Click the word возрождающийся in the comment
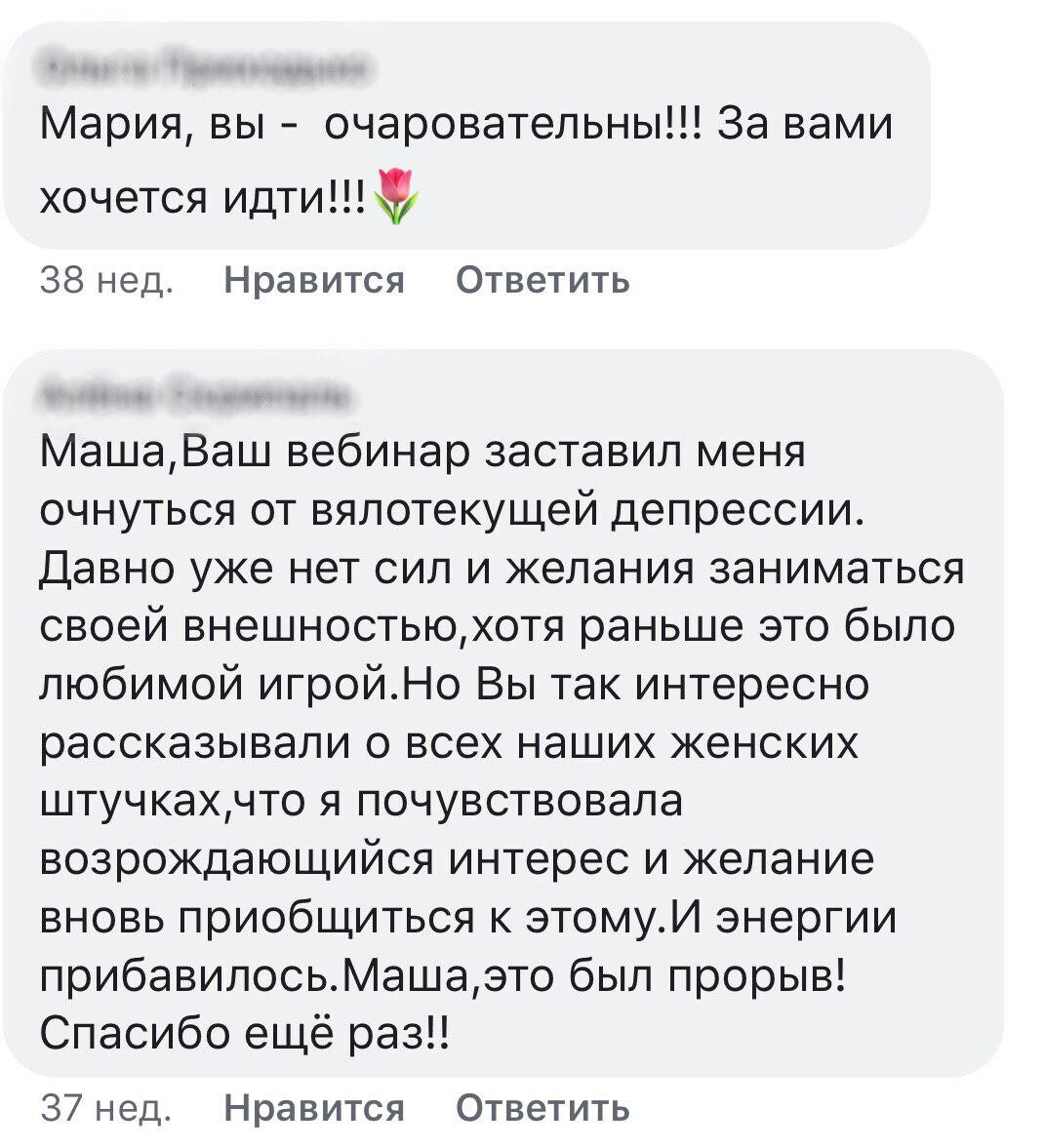The width and height of the screenshot is (1044, 1148). (x=236, y=859)
